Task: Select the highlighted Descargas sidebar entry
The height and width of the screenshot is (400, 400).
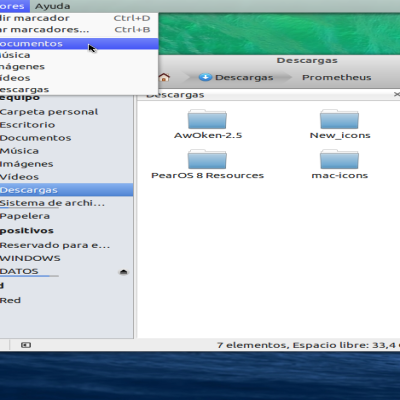Action: click(x=67, y=190)
